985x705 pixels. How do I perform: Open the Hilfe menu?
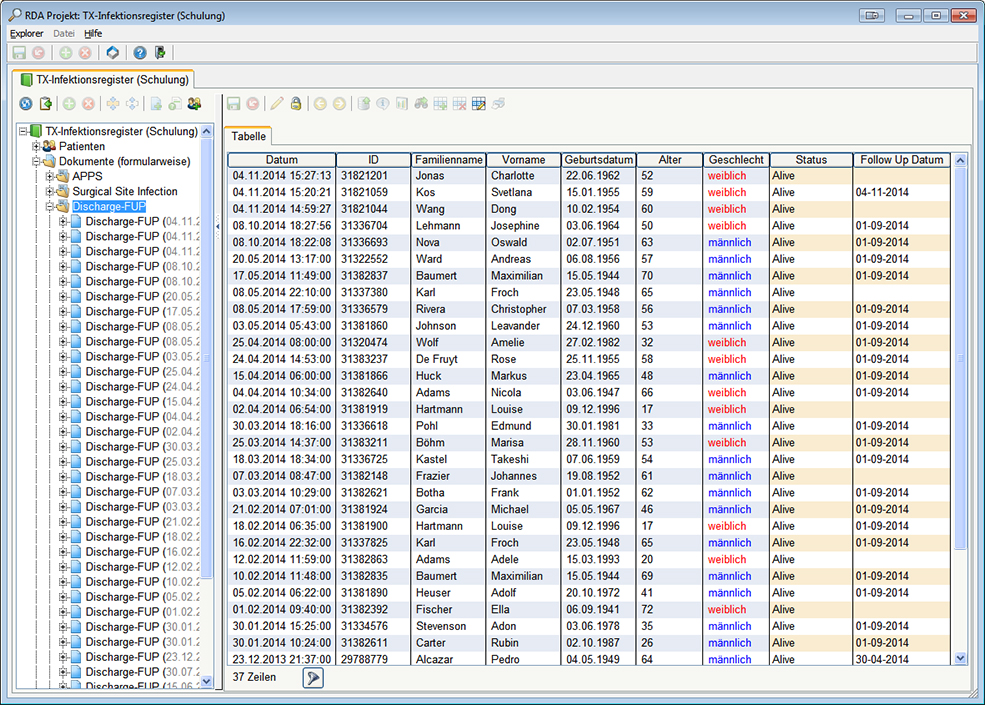[93, 33]
